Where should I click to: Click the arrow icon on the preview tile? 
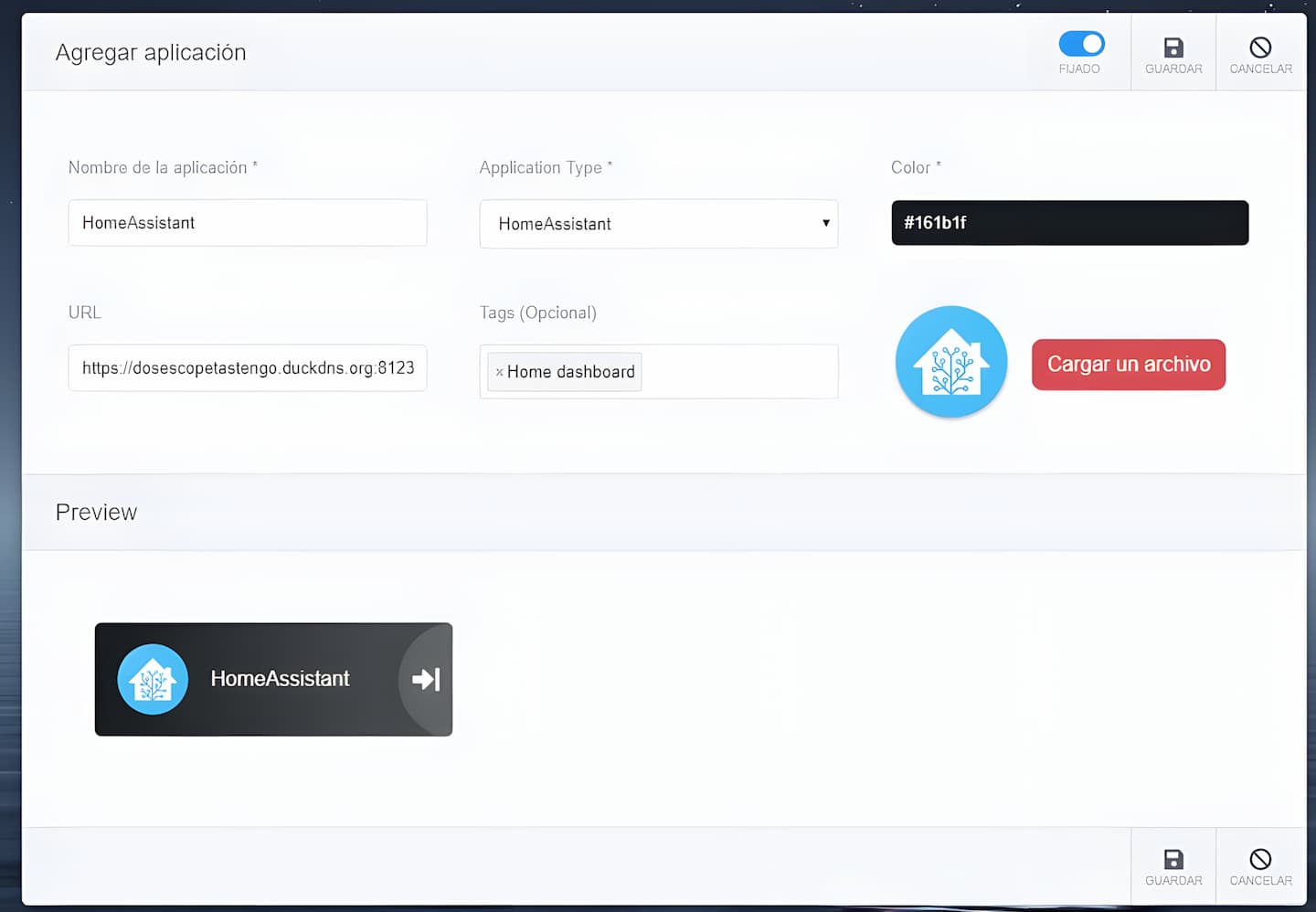click(426, 679)
